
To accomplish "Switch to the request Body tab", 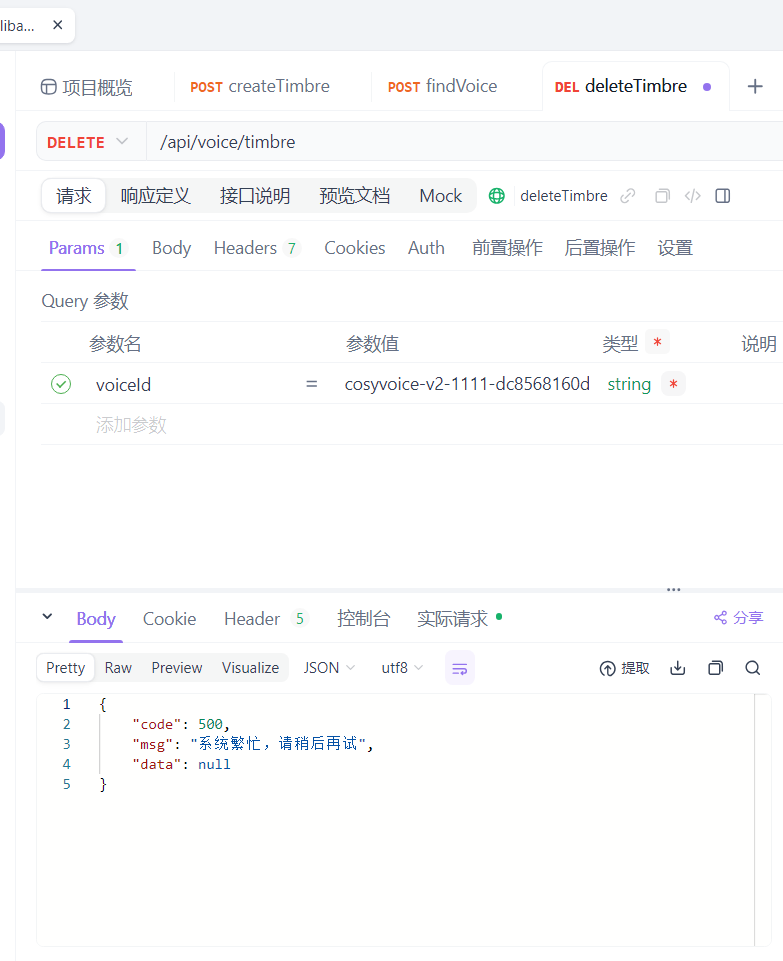I will 172,248.
